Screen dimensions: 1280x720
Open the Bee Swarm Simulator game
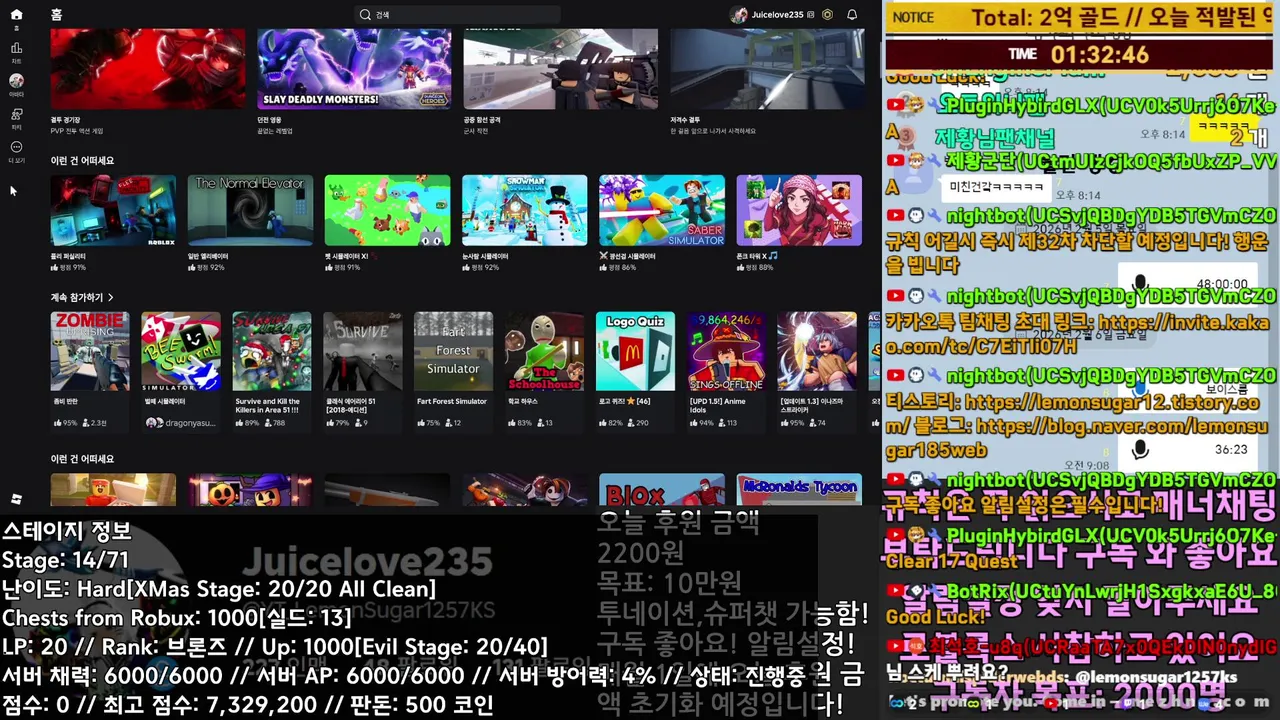click(181, 351)
